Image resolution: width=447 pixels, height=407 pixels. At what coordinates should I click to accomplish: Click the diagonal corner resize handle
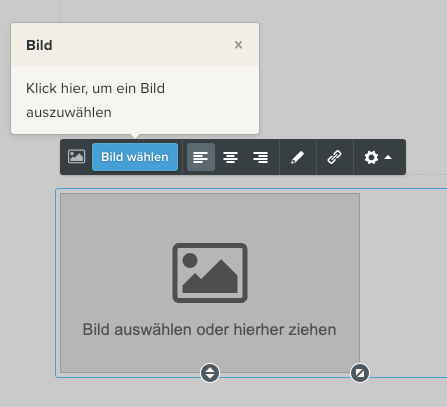[360, 373]
